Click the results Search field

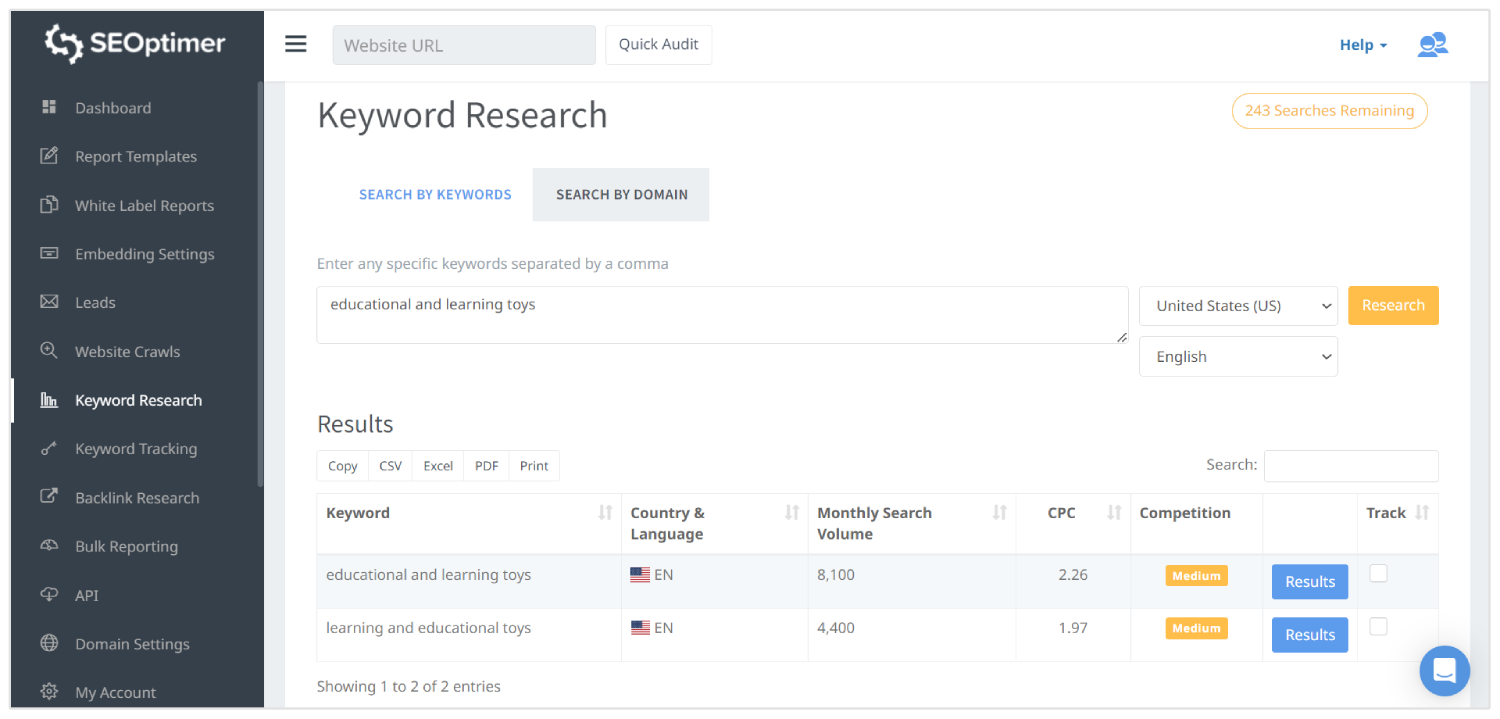point(1351,465)
